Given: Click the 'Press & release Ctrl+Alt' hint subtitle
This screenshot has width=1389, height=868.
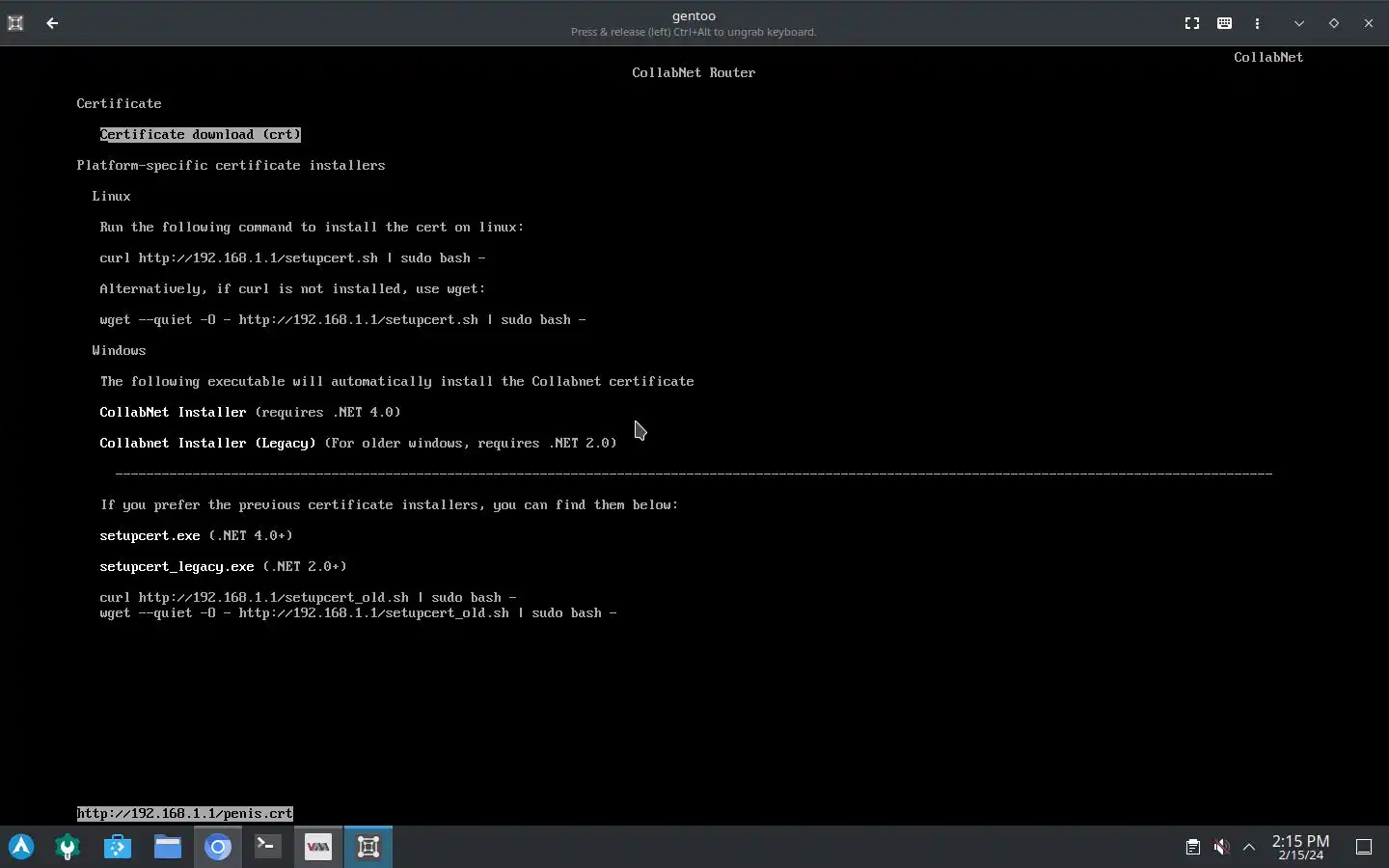Looking at the screenshot, I should click(694, 32).
